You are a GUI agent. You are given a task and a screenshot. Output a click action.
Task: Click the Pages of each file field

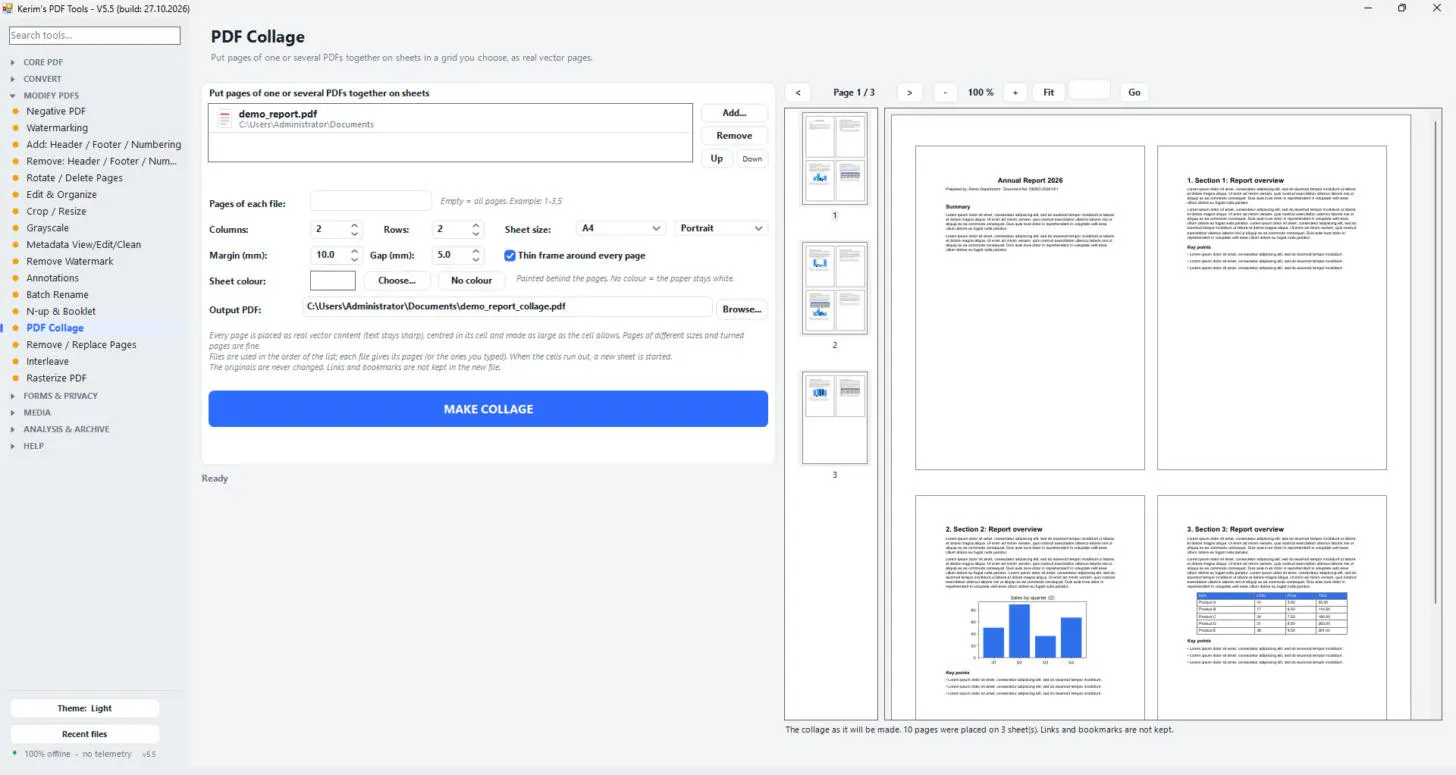pyautogui.click(x=371, y=201)
